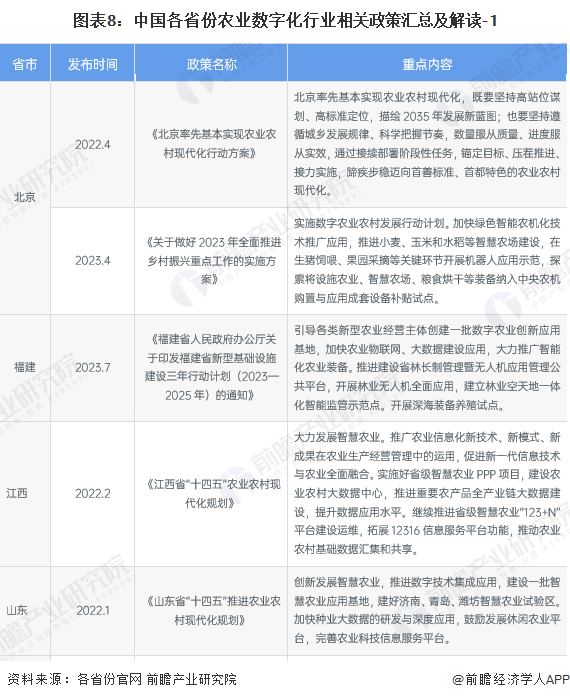Image resolution: width=570 pixels, height=700 pixels.
Task: Select the 政策名称 column header
Action: coord(212,64)
